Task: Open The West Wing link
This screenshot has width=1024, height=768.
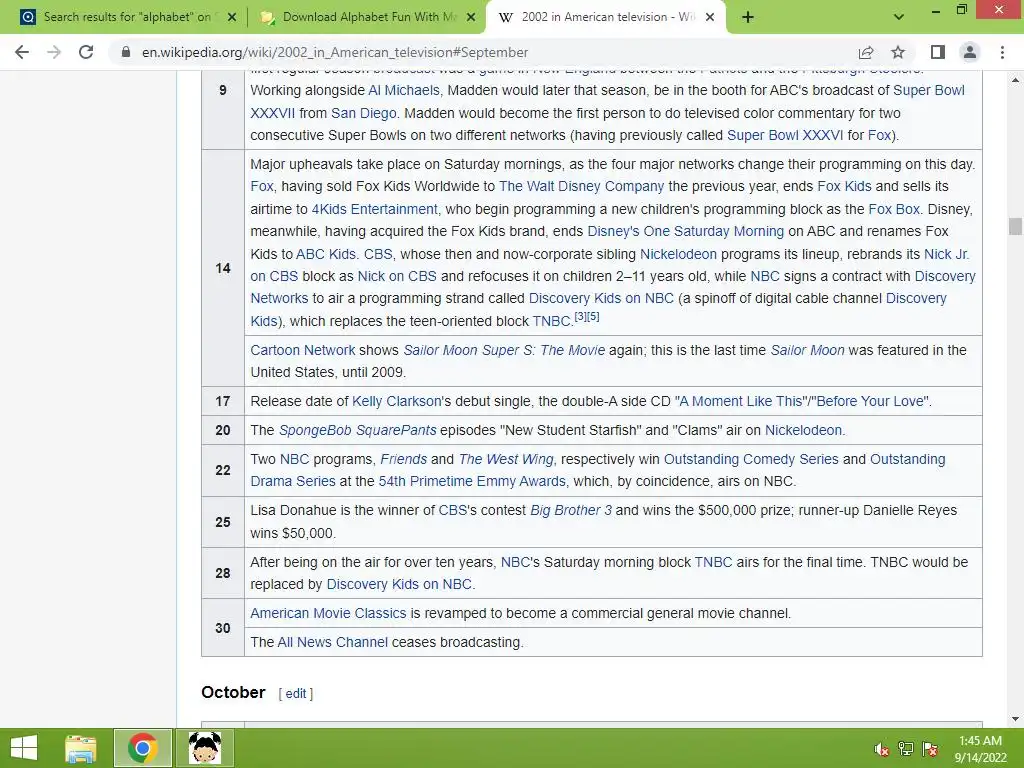Action: 505,459
